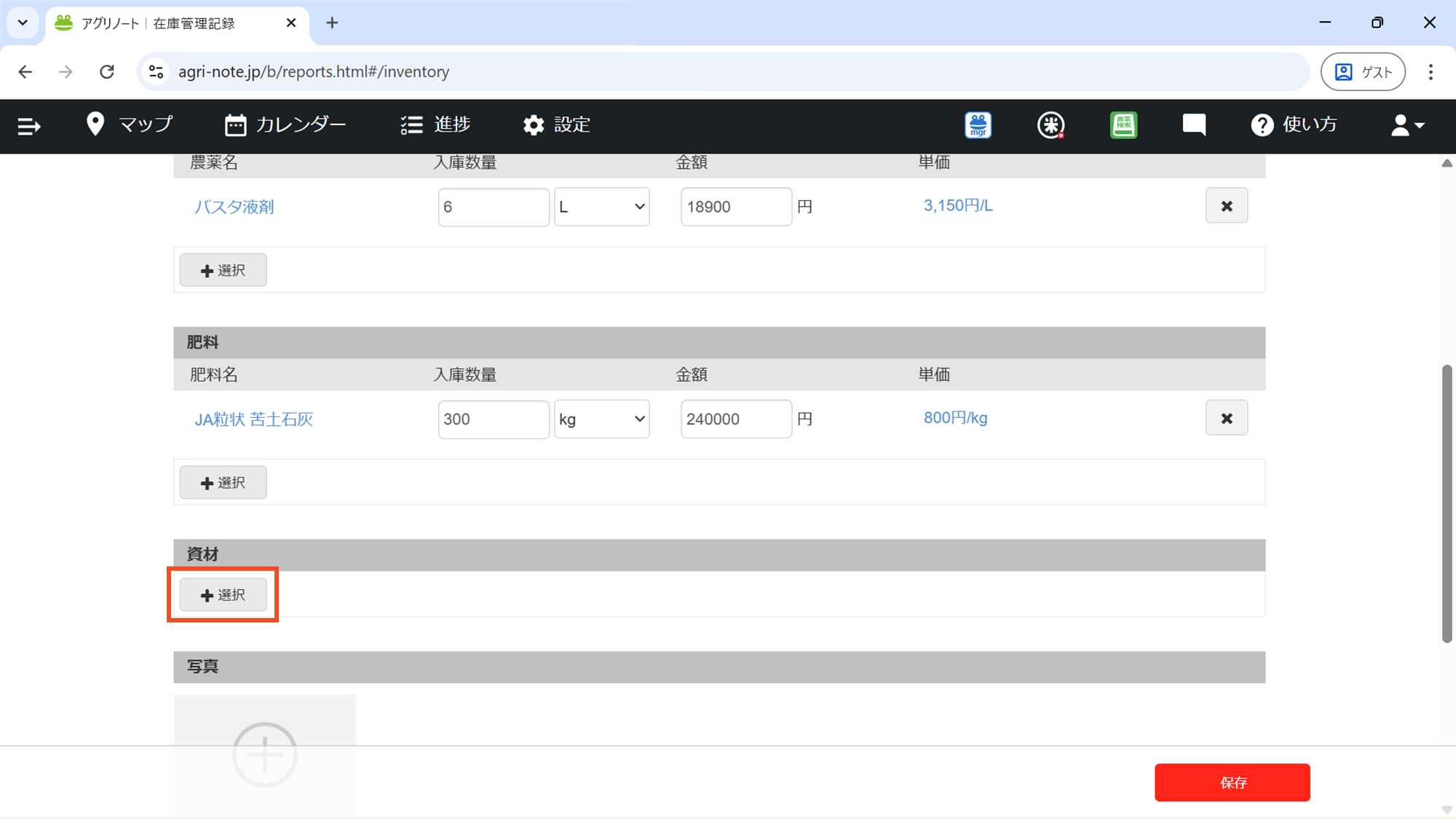Viewport: 1456px width, 819px height.
Task: Expand the user account dropdown
Action: 1407,125
